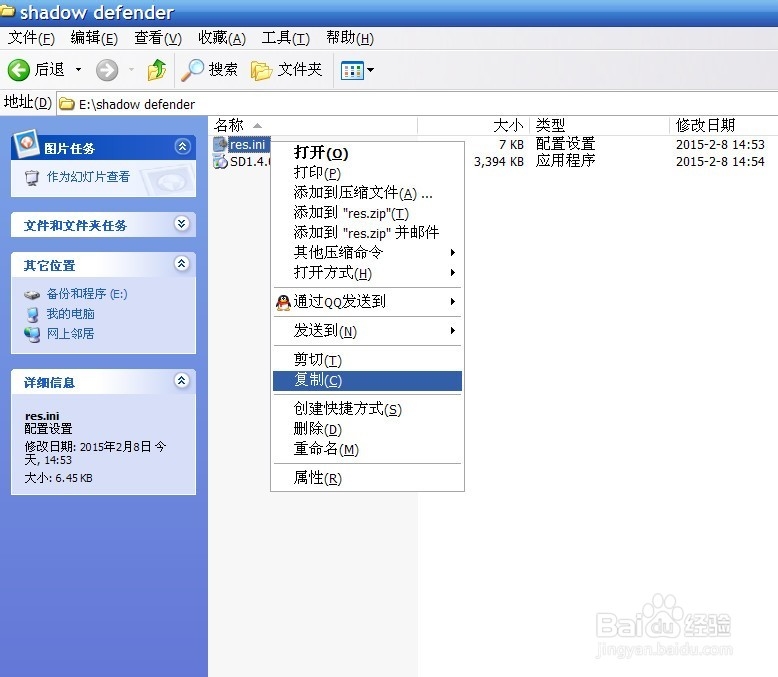Click the res.ini file icon
This screenshot has height=677, width=778.
(220, 144)
